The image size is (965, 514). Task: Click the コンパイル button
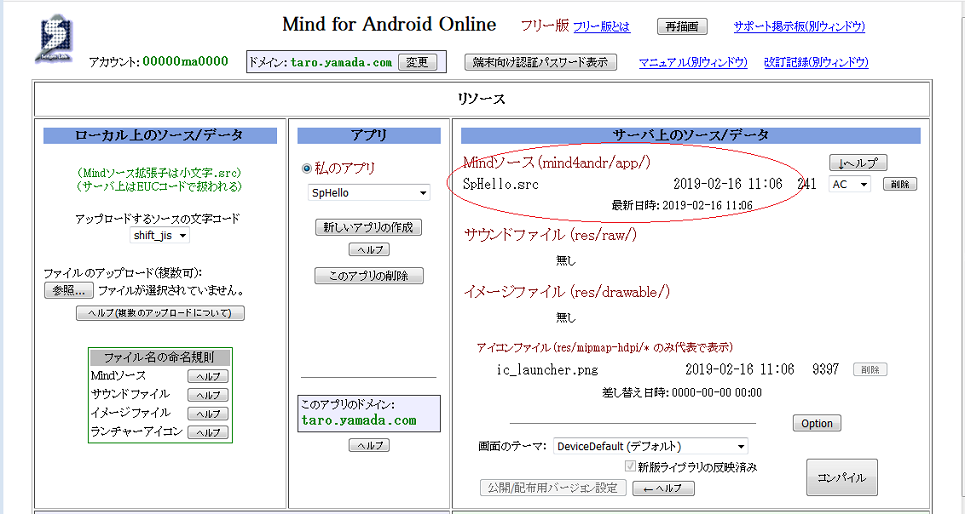pos(841,478)
